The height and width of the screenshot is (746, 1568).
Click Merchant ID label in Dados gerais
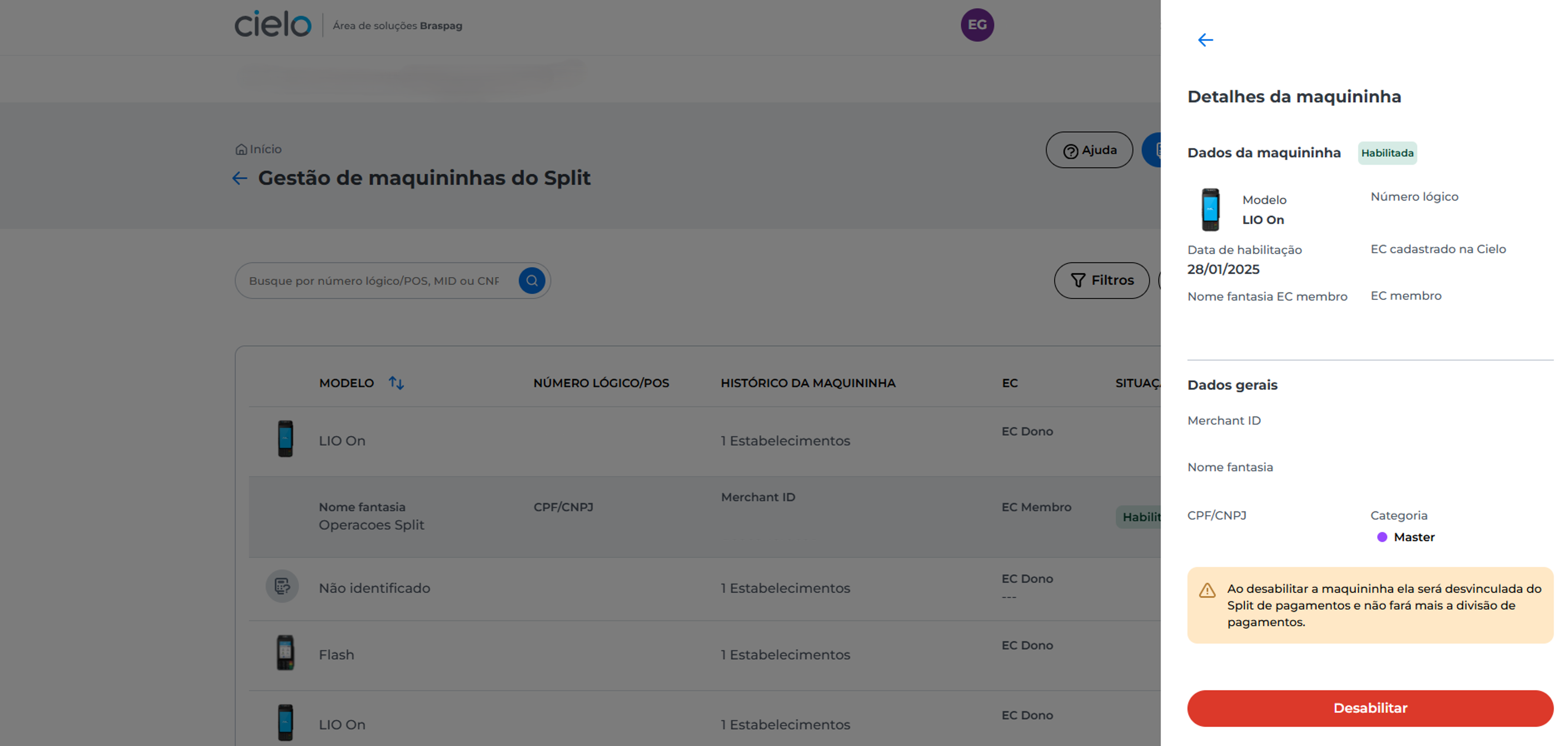point(1223,421)
